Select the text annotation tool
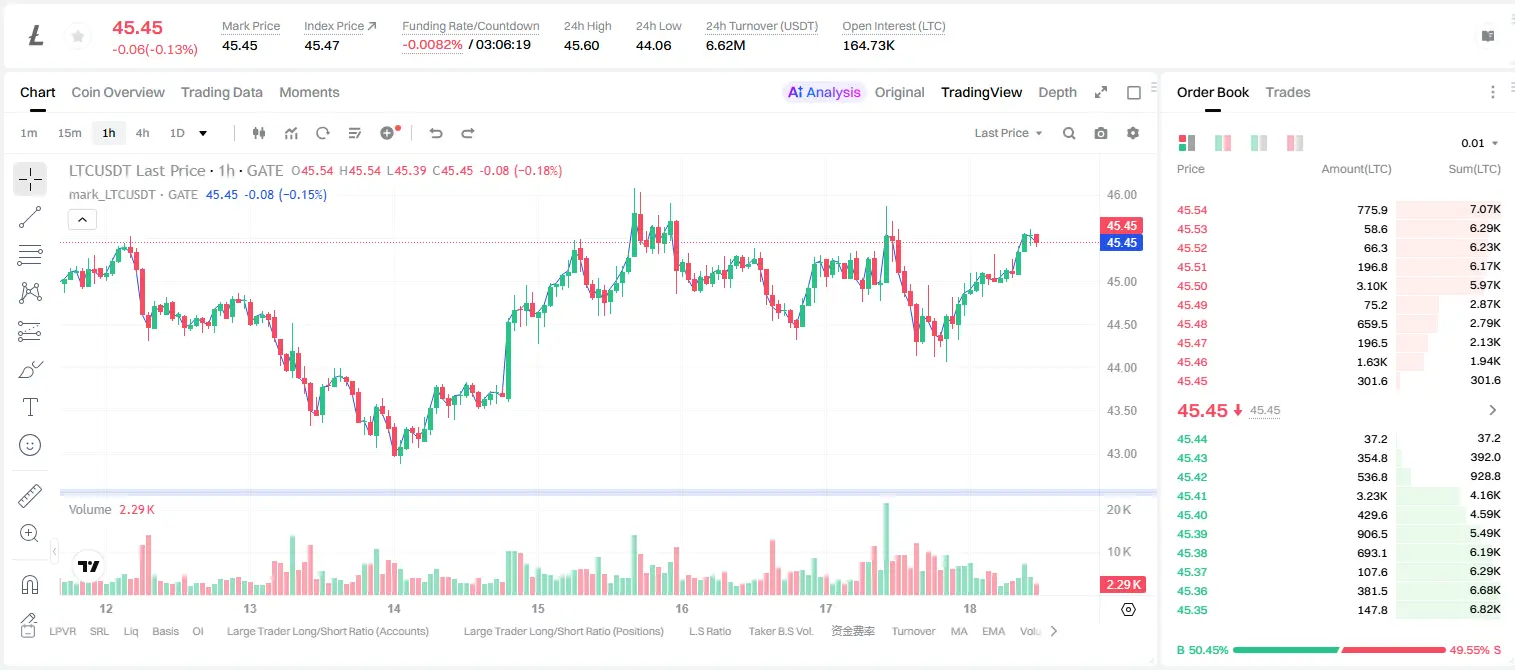Image resolution: width=1515 pixels, height=670 pixels. [x=30, y=407]
